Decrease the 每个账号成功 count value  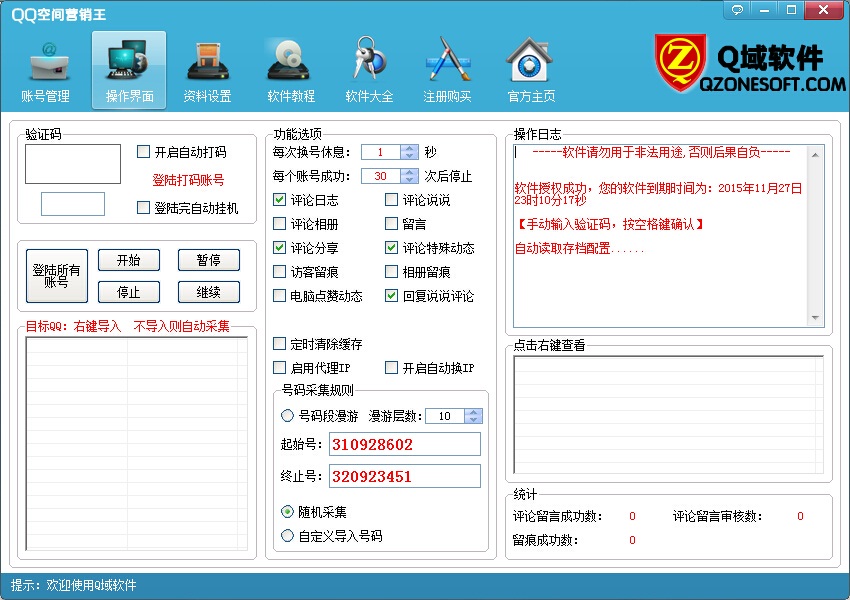tap(409, 179)
